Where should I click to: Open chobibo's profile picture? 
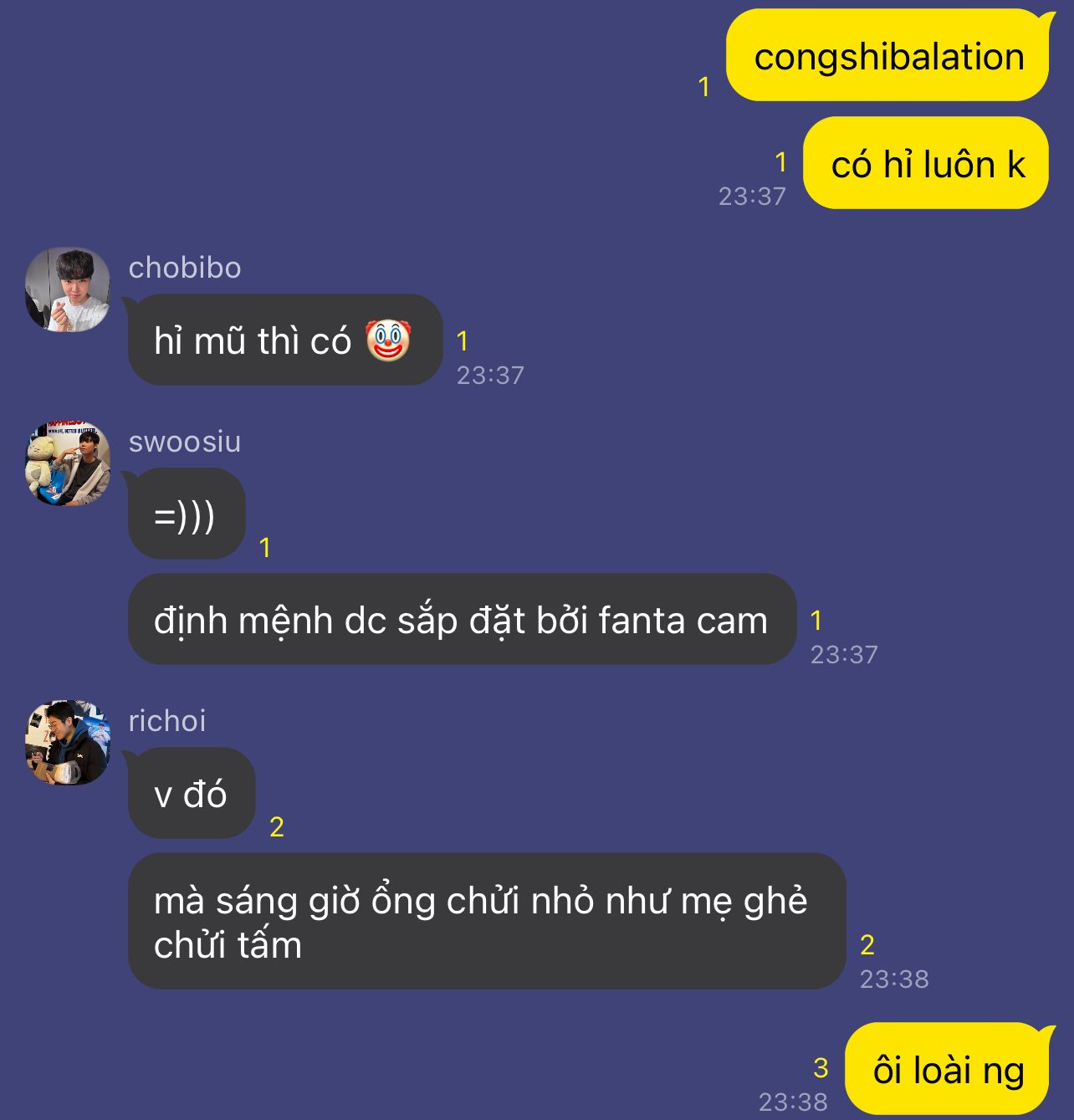(x=68, y=289)
